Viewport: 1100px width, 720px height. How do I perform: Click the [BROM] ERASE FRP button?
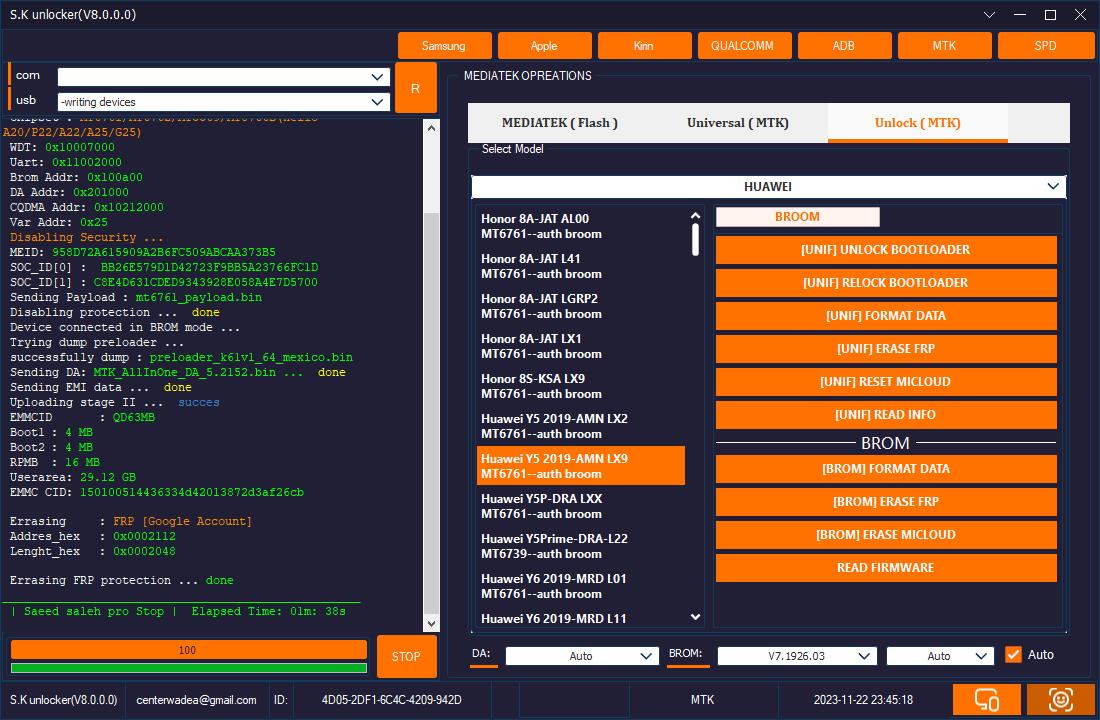pyautogui.click(x=885, y=502)
